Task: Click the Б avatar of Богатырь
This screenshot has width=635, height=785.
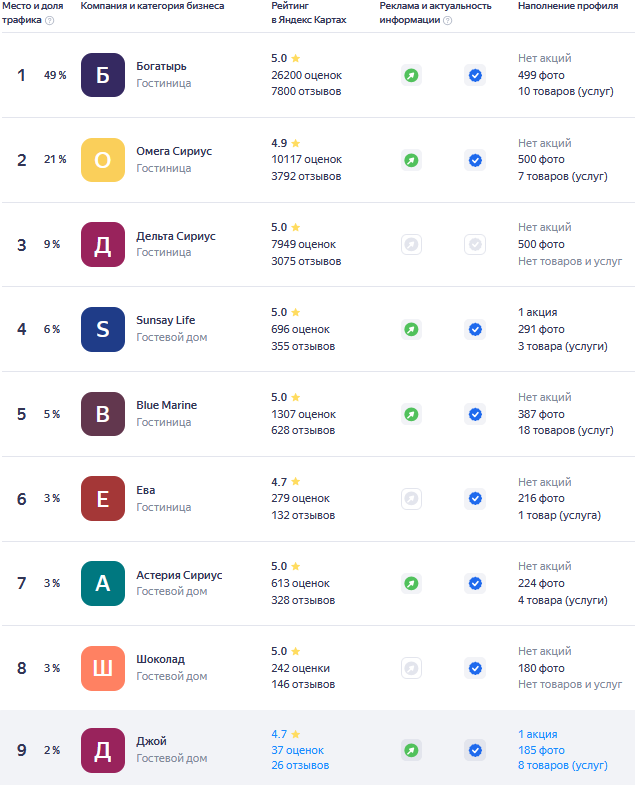Action: click(103, 75)
